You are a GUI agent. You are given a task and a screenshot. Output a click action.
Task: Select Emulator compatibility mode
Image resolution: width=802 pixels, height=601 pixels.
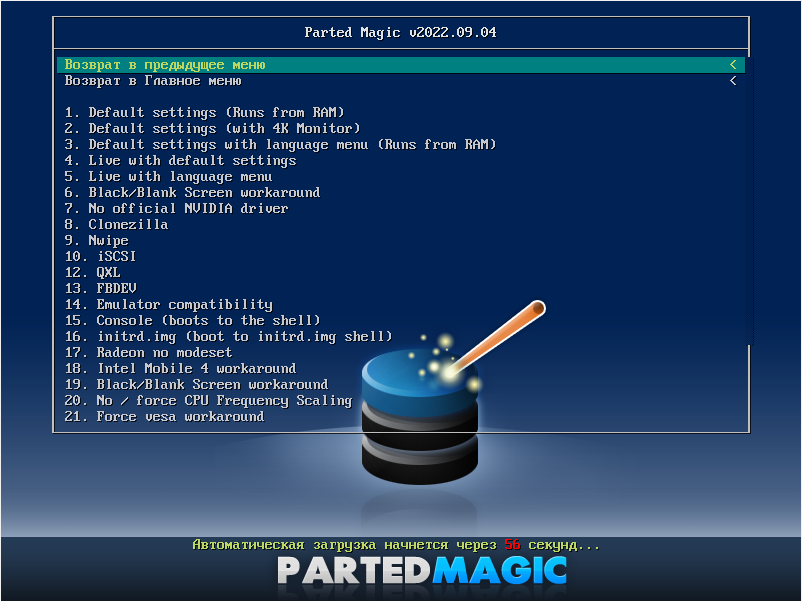168,305
